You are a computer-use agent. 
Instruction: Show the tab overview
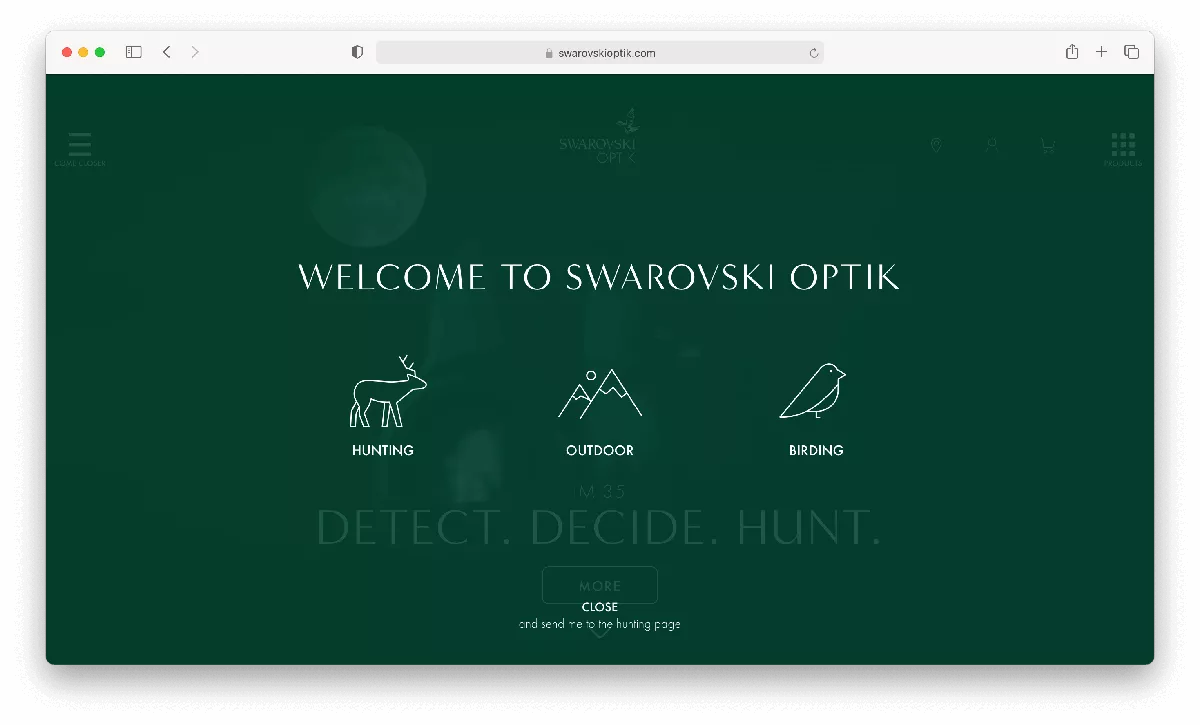click(x=1131, y=52)
